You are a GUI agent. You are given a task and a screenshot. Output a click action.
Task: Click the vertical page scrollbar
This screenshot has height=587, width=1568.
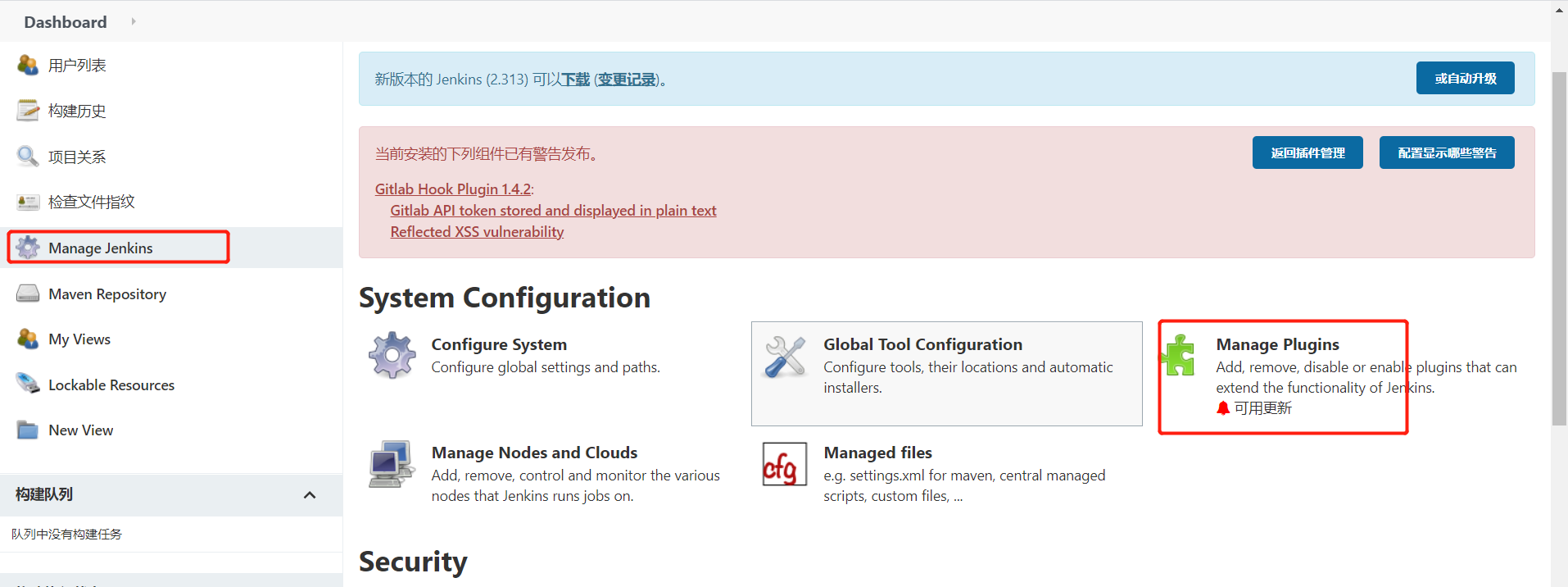(1559, 246)
